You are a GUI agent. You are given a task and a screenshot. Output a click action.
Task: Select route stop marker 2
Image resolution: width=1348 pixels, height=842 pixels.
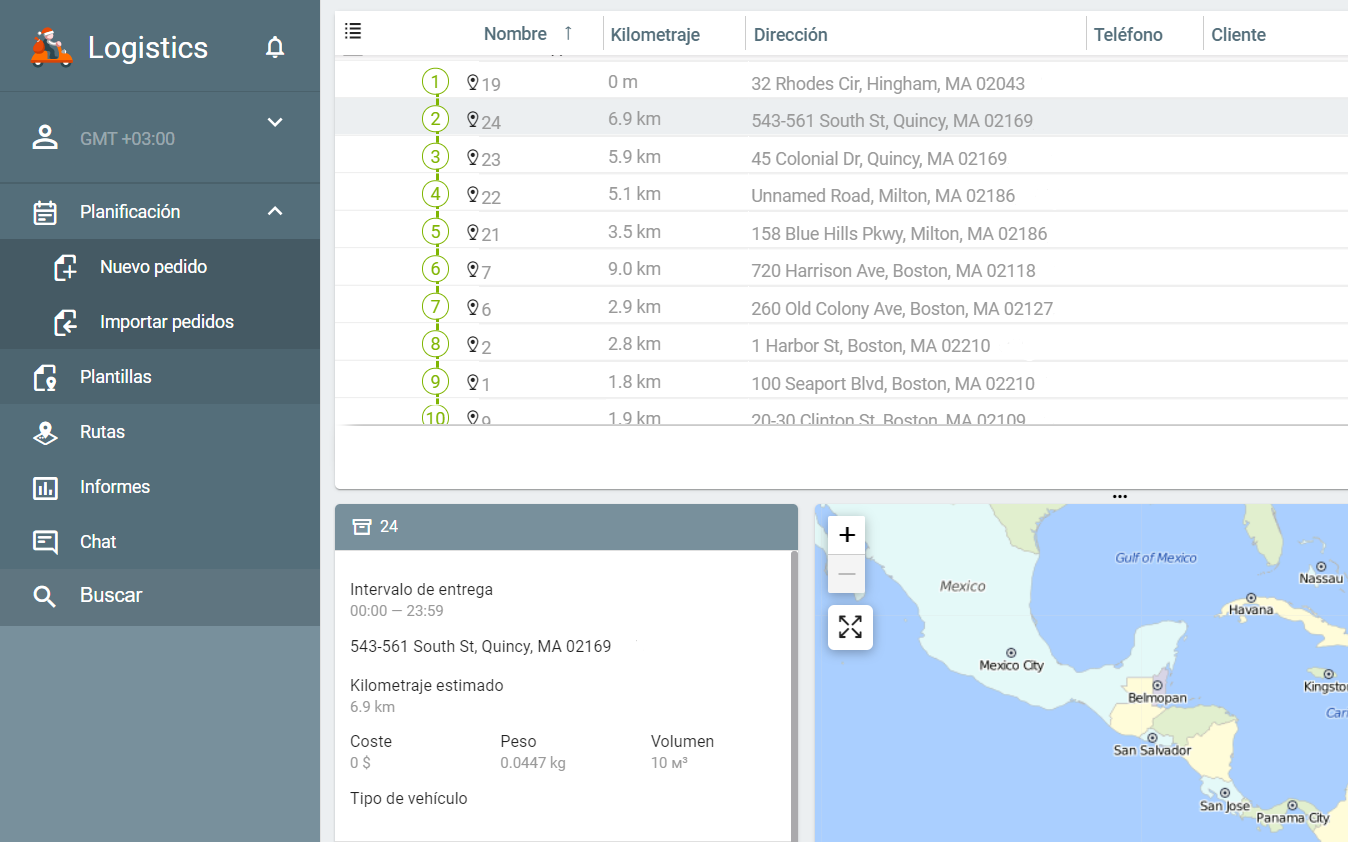(435, 119)
